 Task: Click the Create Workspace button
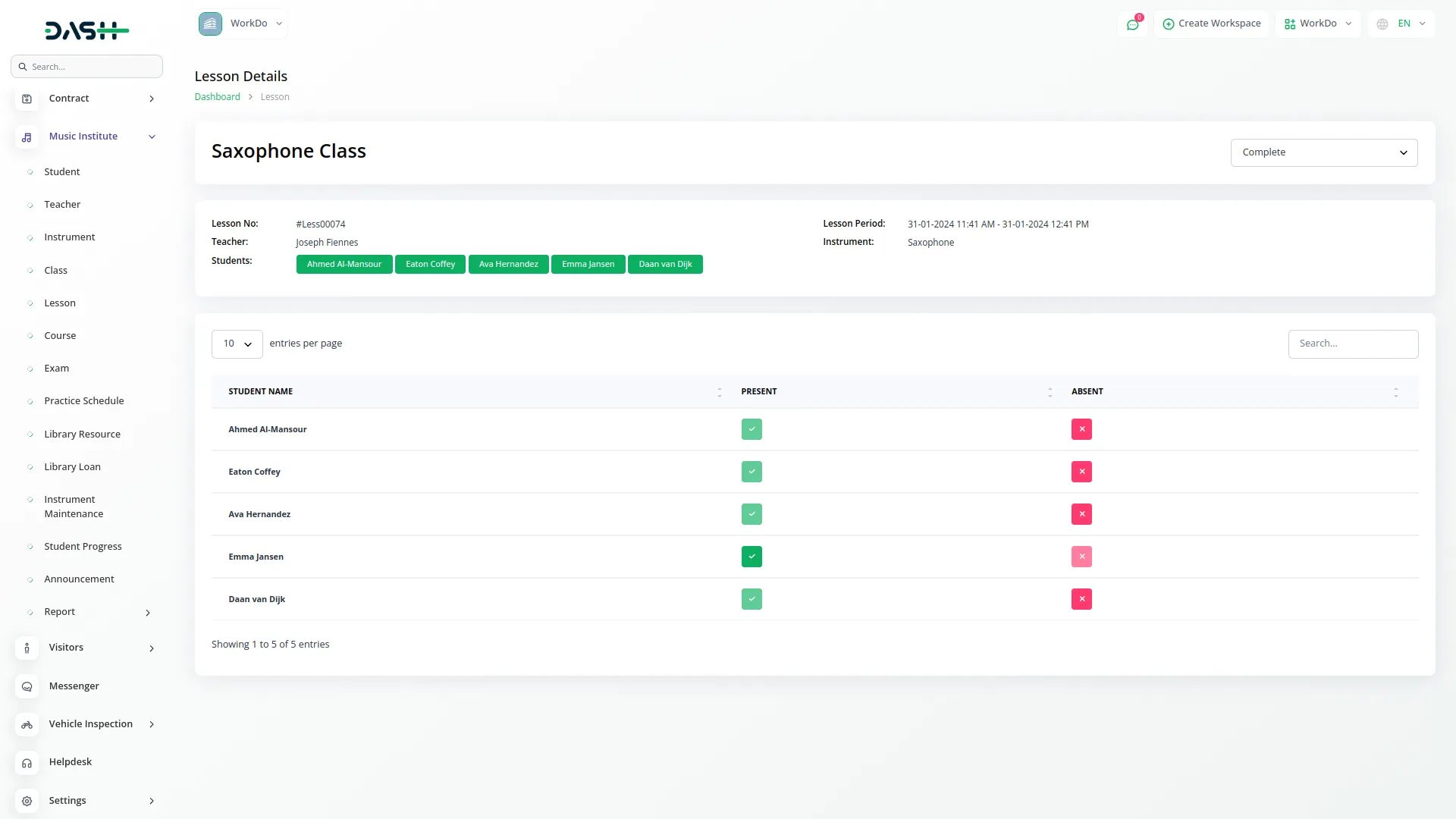click(1211, 24)
